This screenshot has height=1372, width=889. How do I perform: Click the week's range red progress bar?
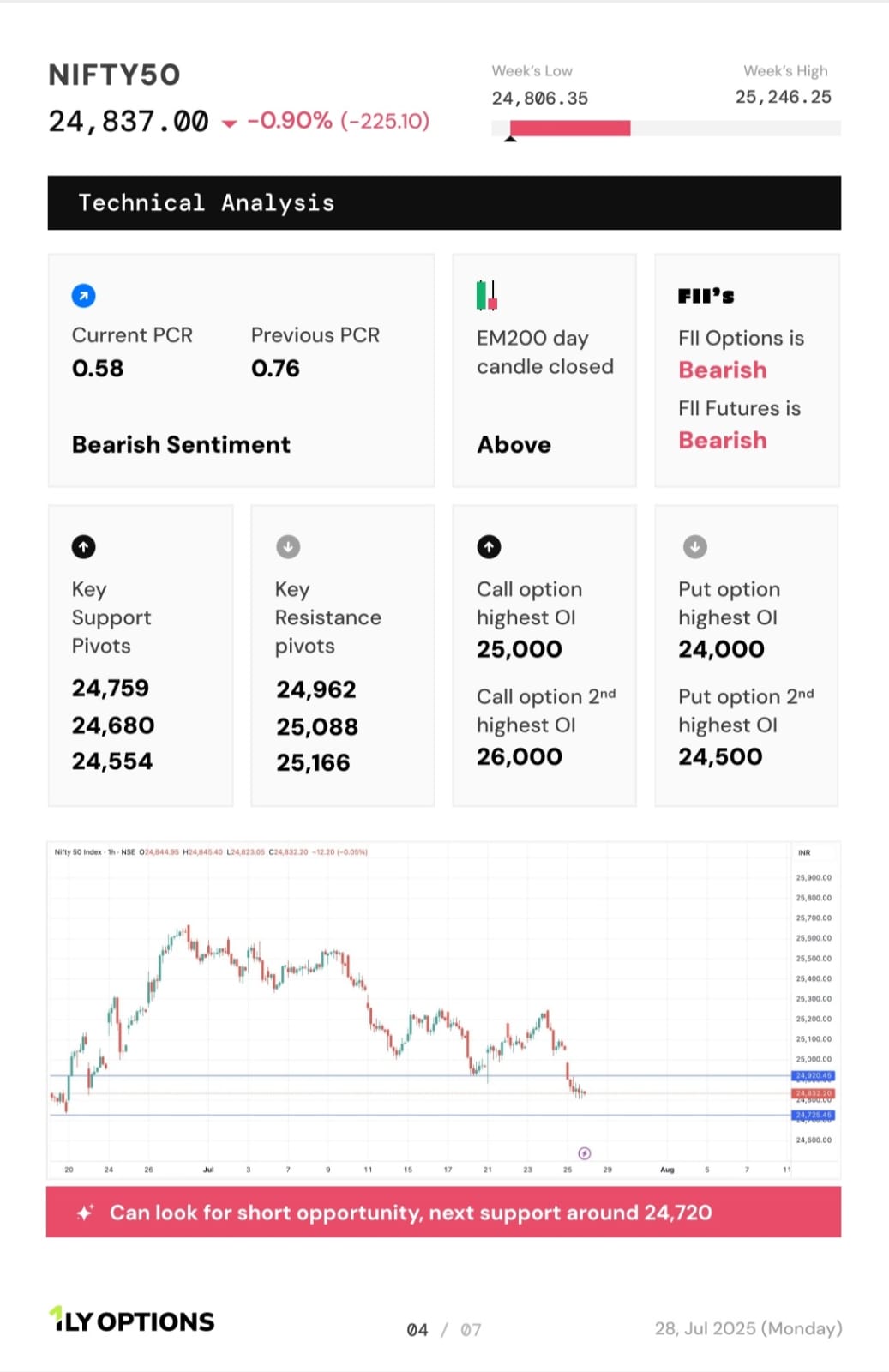click(x=570, y=129)
